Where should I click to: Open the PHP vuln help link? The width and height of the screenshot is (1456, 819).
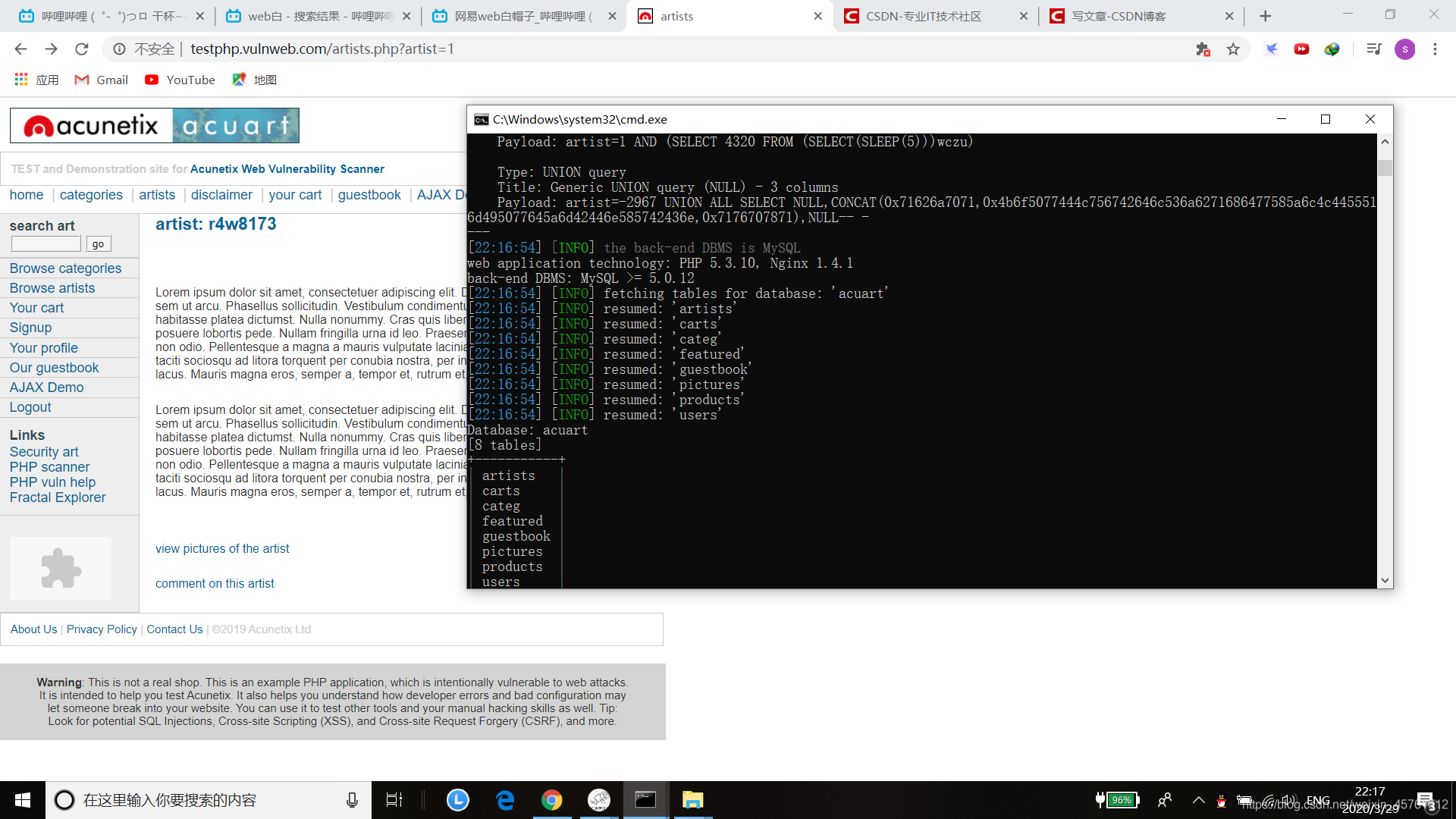pos(52,482)
